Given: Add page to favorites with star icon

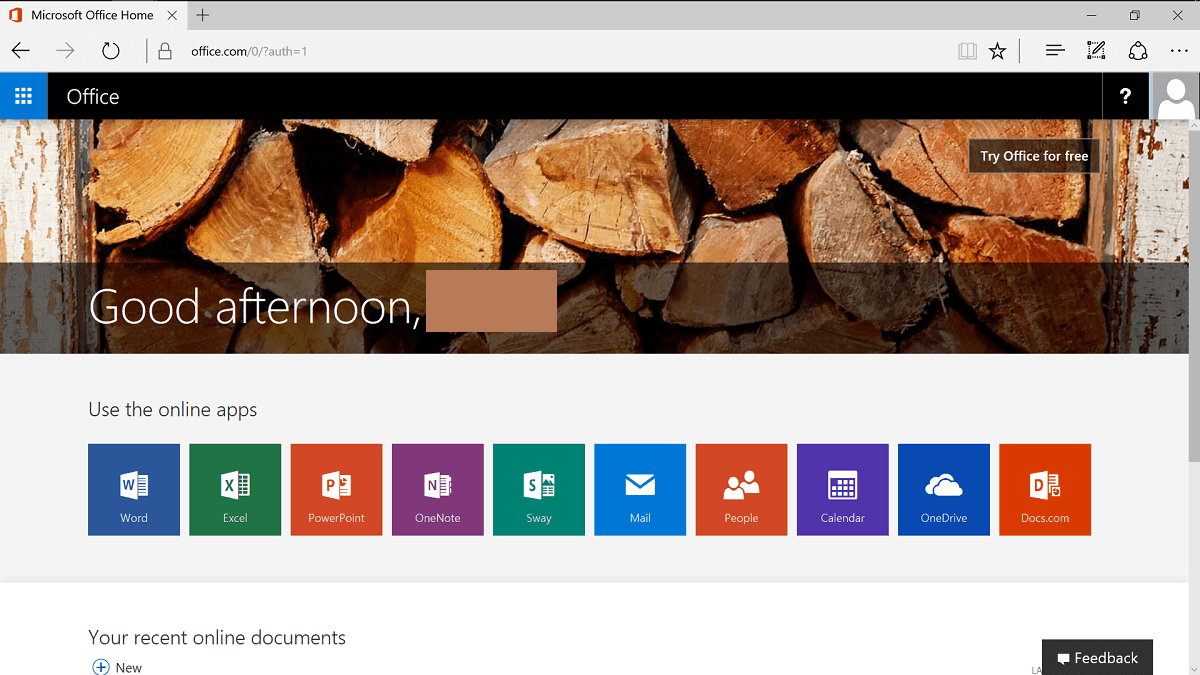Looking at the screenshot, I should click(997, 51).
